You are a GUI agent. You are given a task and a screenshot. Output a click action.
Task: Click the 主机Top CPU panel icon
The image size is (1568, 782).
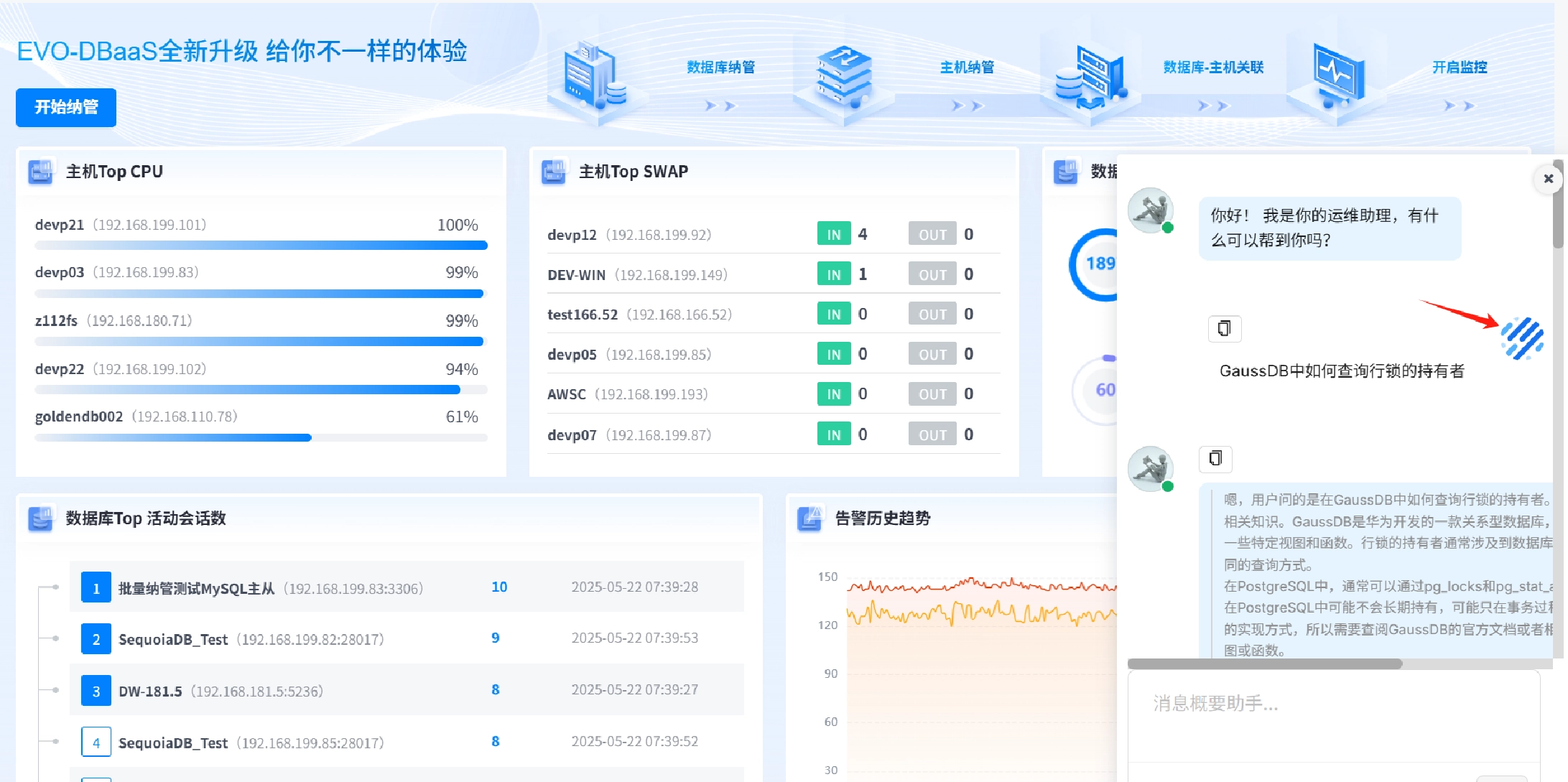point(41,172)
